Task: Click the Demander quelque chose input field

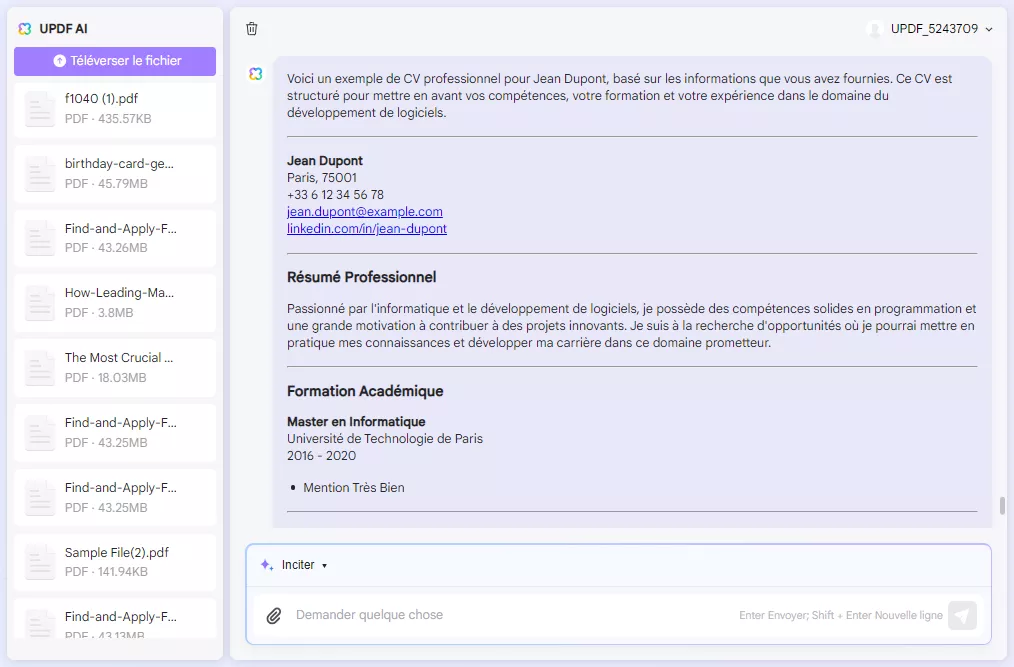Action: point(500,615)
